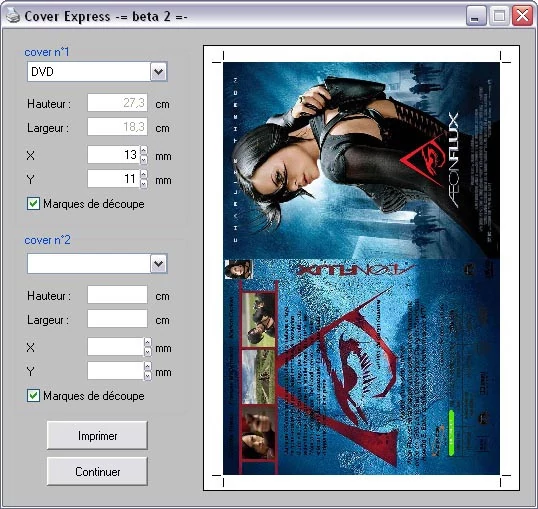Click the Imprimer button
The height and width of the screenshot is (509, 538).
(97, 436)
